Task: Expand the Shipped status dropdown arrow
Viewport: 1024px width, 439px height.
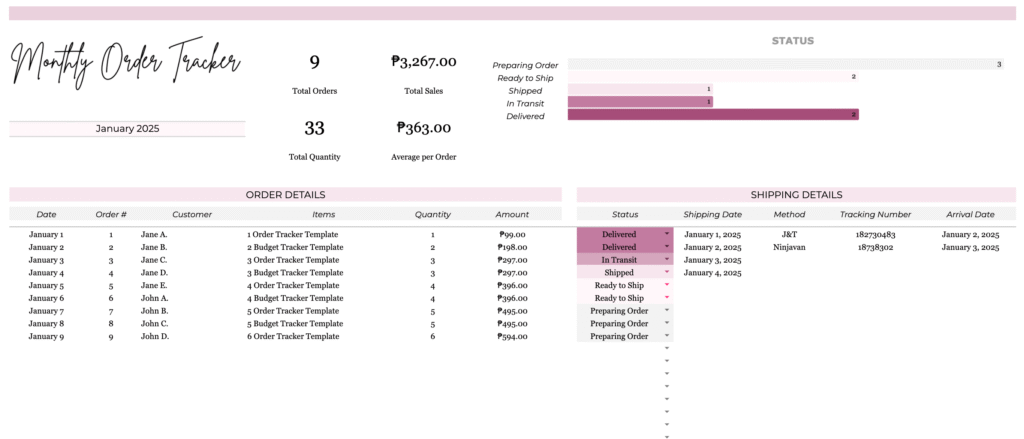Action: pos(667,272)
